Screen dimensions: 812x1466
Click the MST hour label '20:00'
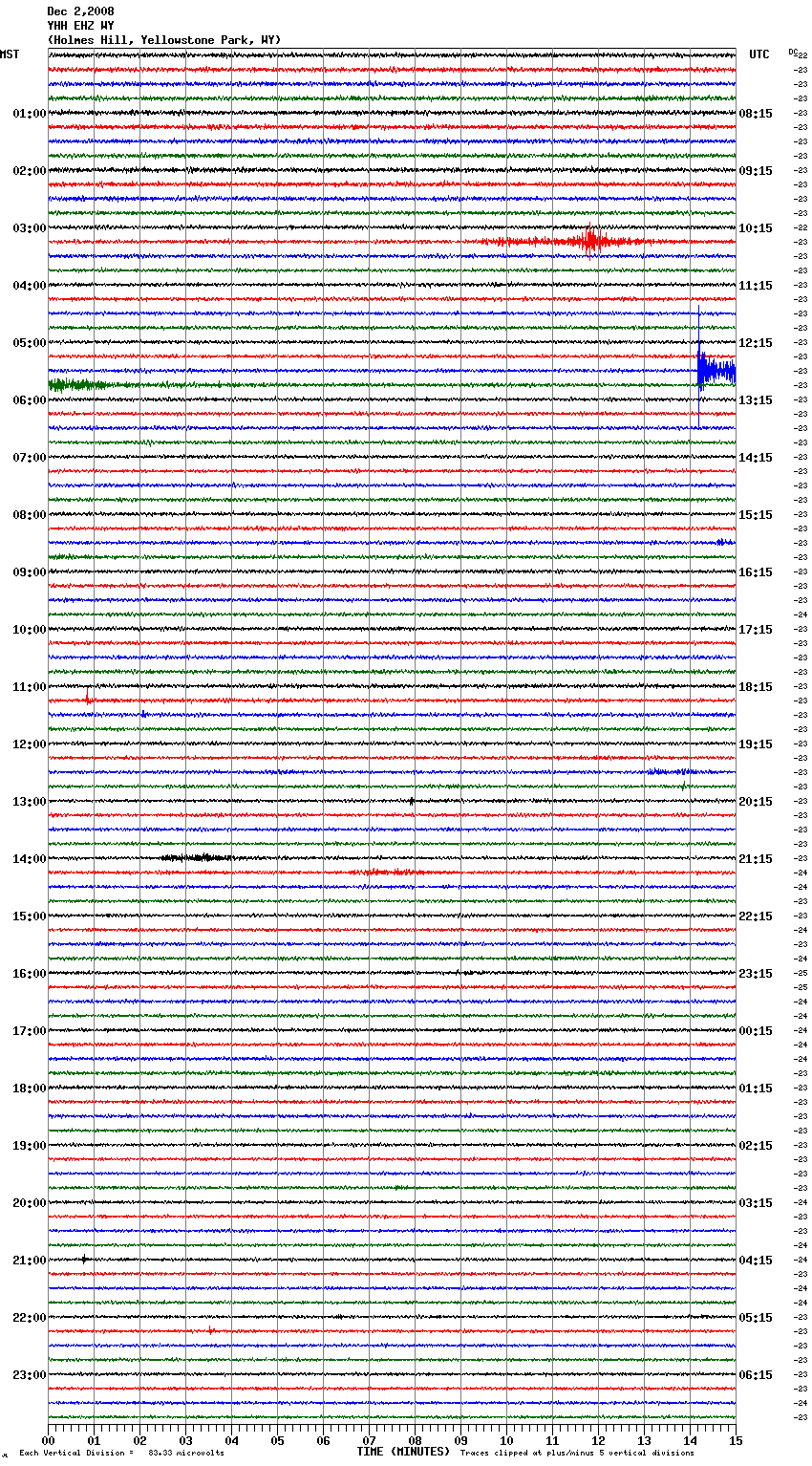tap(30, 1203)
